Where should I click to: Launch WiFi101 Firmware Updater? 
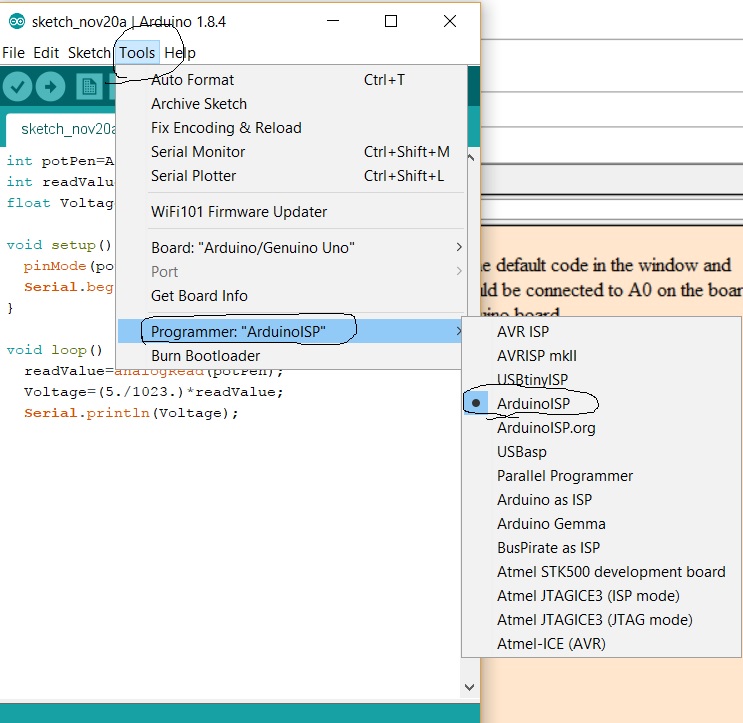[x=289, y=212]
